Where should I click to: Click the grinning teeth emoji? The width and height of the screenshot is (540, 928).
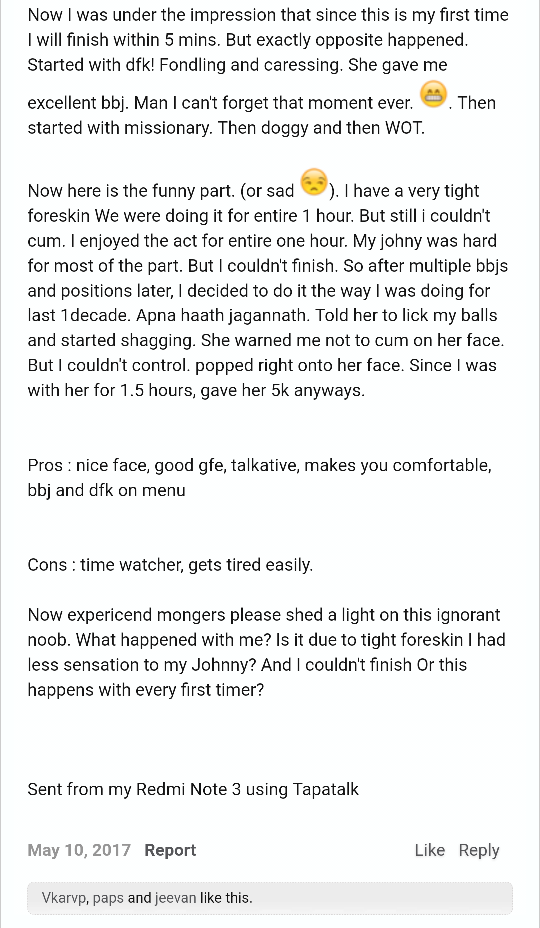[x=433, y=95]
